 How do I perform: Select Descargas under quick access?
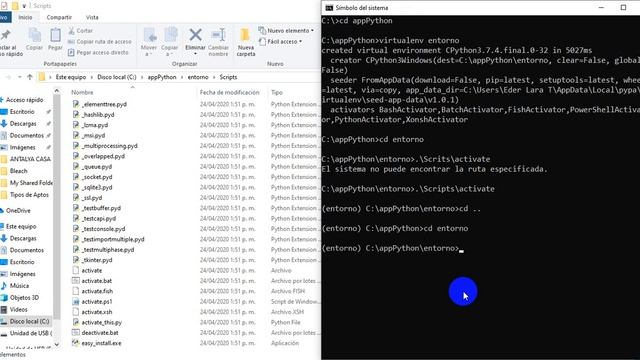[x=23, y=123]
